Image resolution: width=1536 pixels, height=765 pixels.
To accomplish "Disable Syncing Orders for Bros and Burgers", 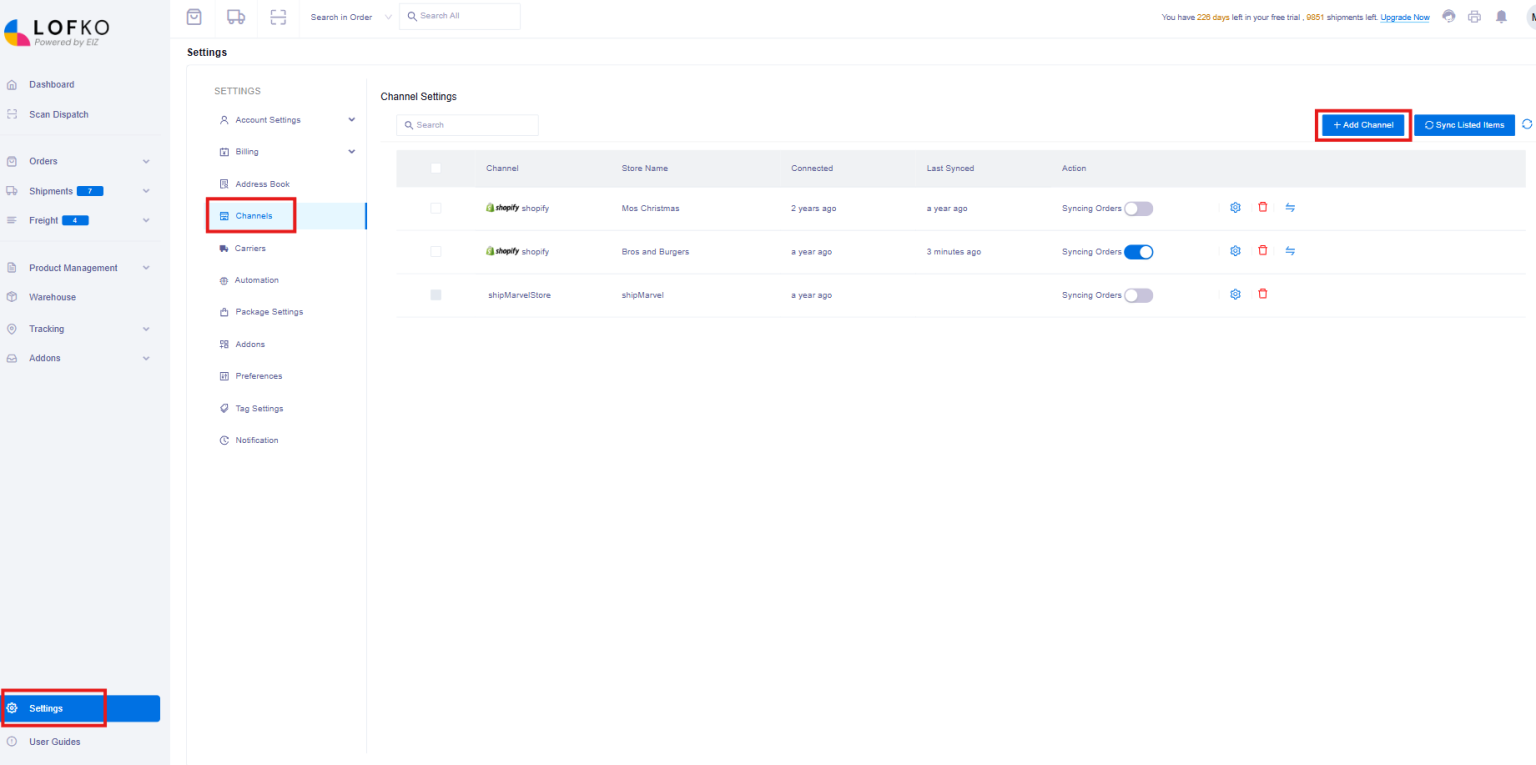I will (1138, 251).
